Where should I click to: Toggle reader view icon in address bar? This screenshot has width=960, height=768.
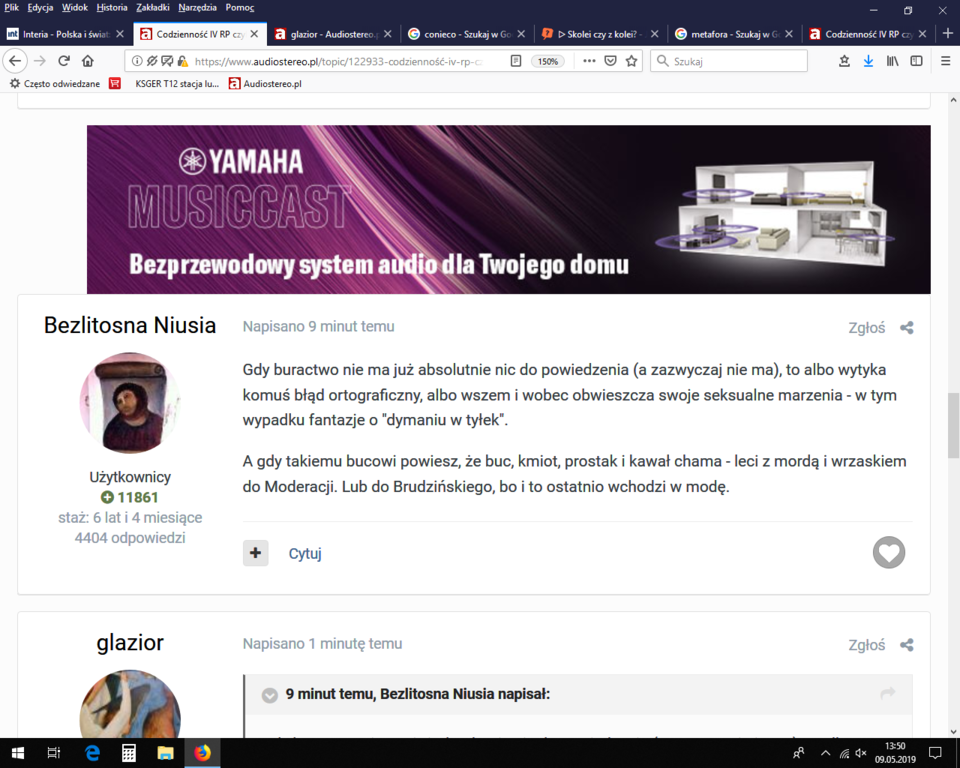(x=516, y=61)
